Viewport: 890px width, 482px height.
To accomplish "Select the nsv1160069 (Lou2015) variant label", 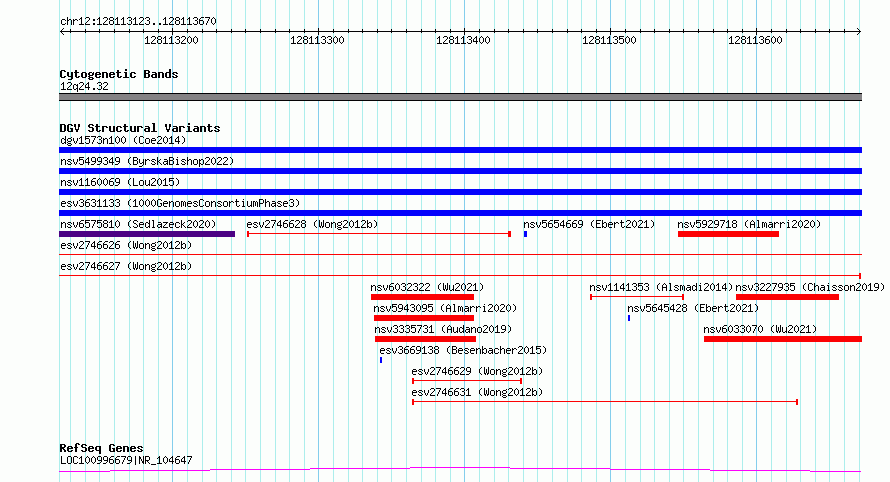I will pos(120,182).
